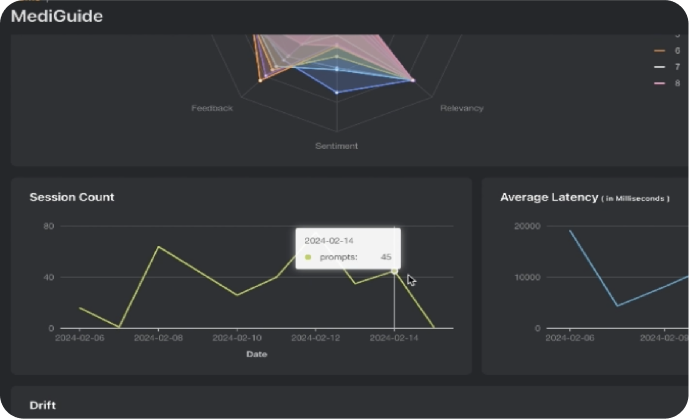Click the Feedback axis label on radar chart
Image resolution: width=689 pixels, height=419 pixels.
212,108
